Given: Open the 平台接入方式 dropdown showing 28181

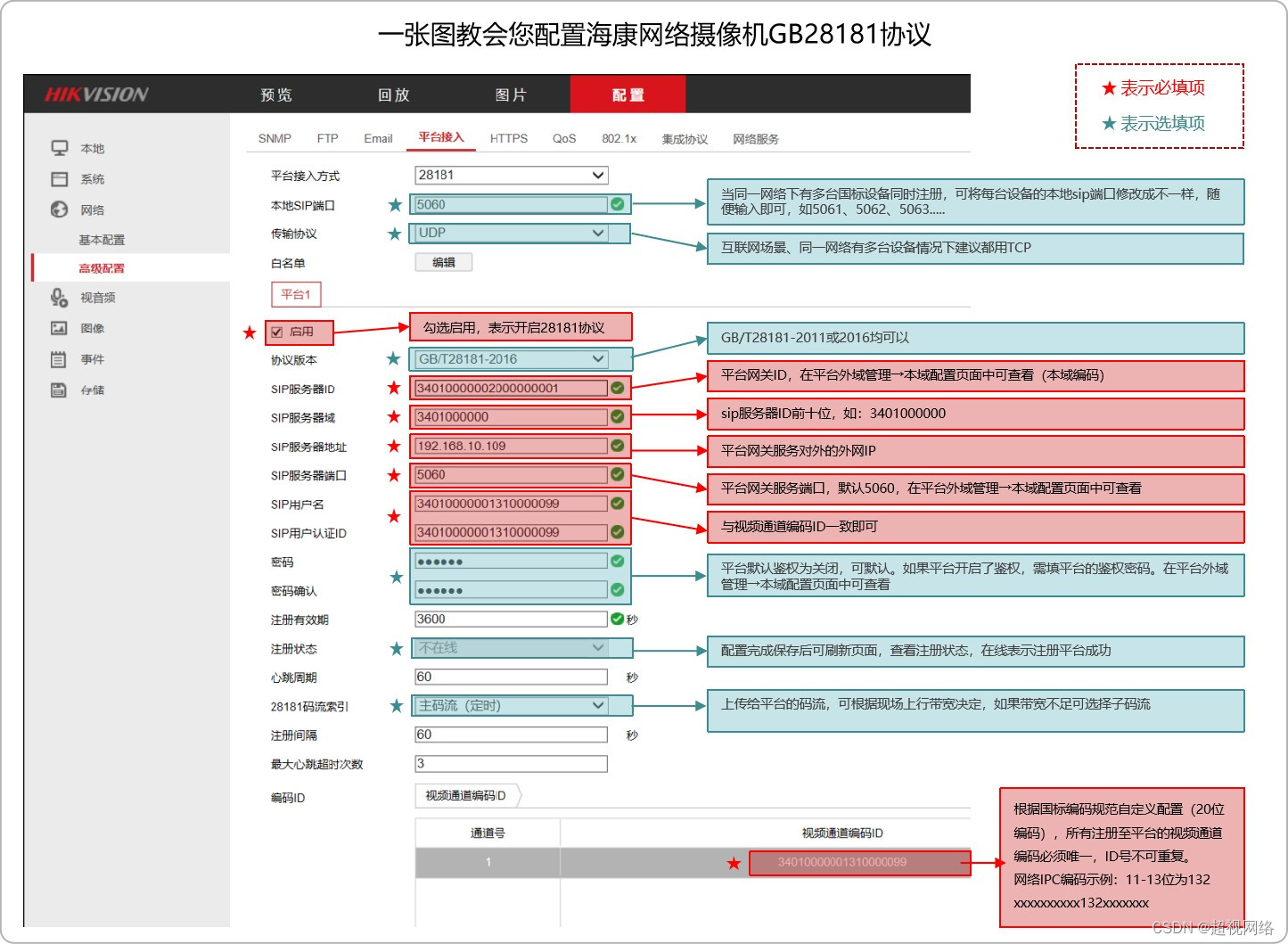Looking at the screenshot, I should click(x=511, y=176).
